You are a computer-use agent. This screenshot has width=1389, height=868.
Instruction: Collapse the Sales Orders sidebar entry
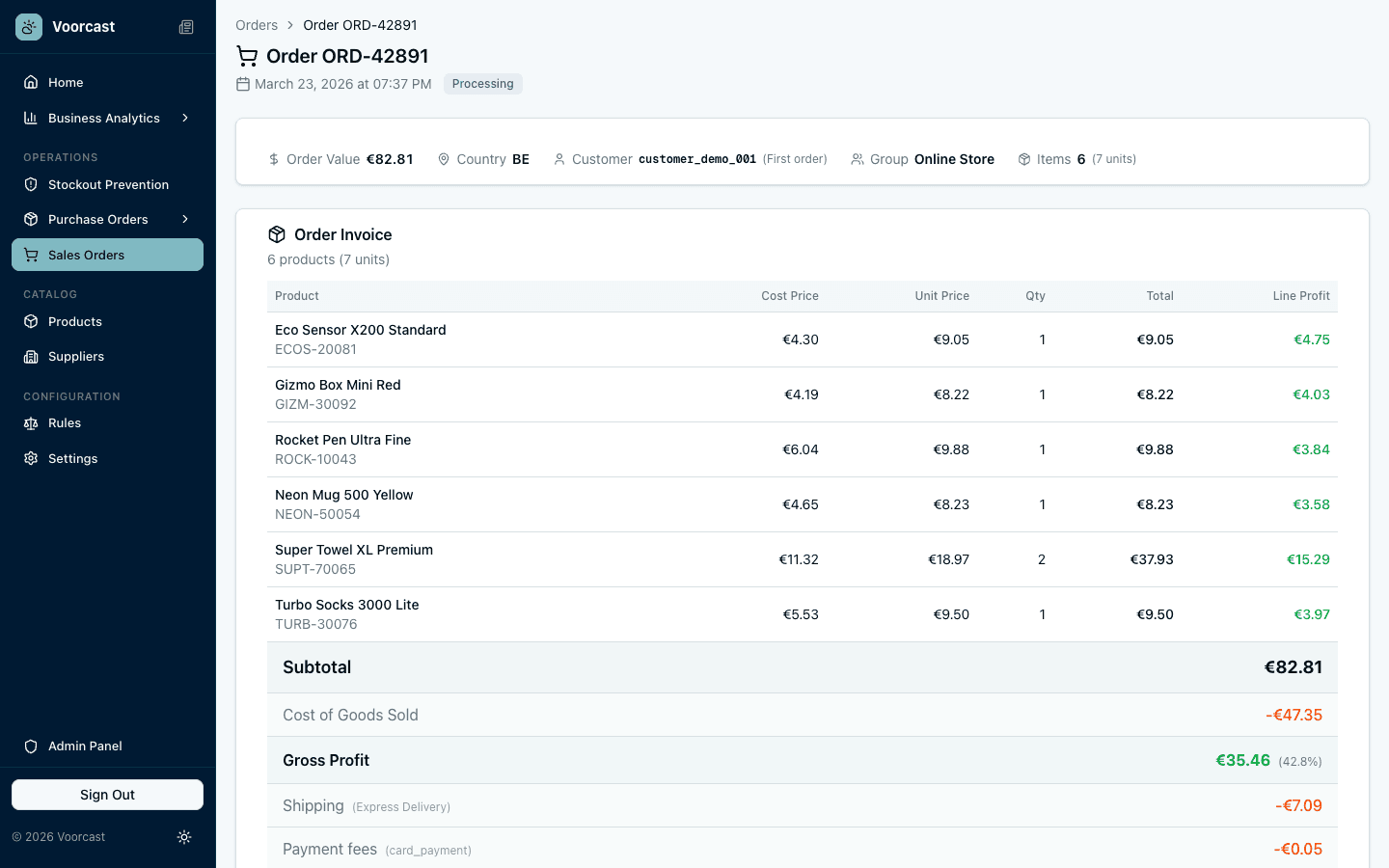tap(87, 255)
